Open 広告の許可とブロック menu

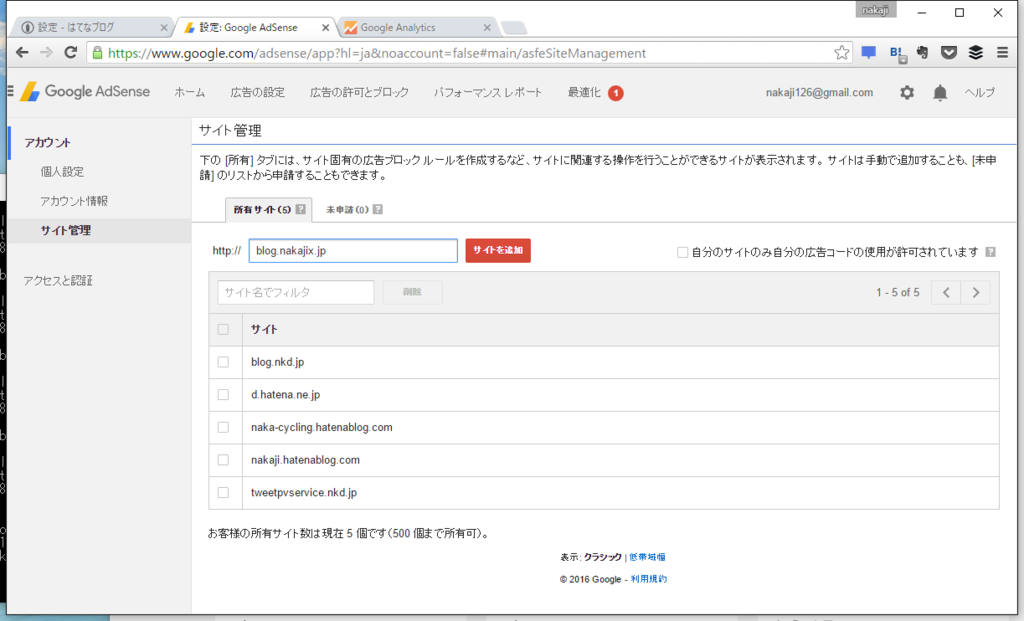(x=359, y=93)
